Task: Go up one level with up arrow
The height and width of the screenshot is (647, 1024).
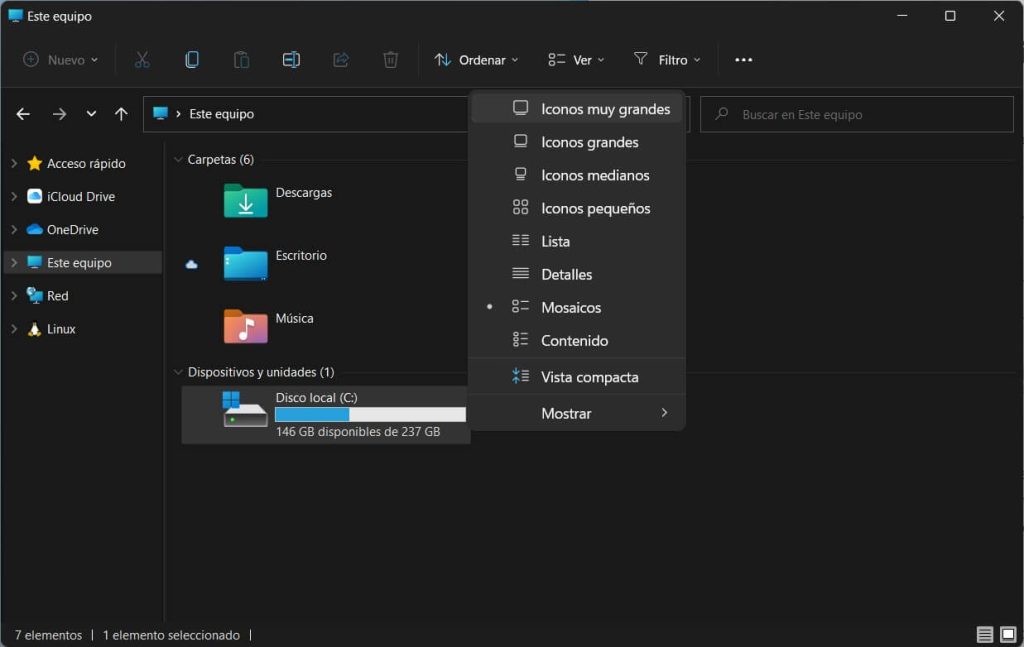Action: tap(121, 114)
